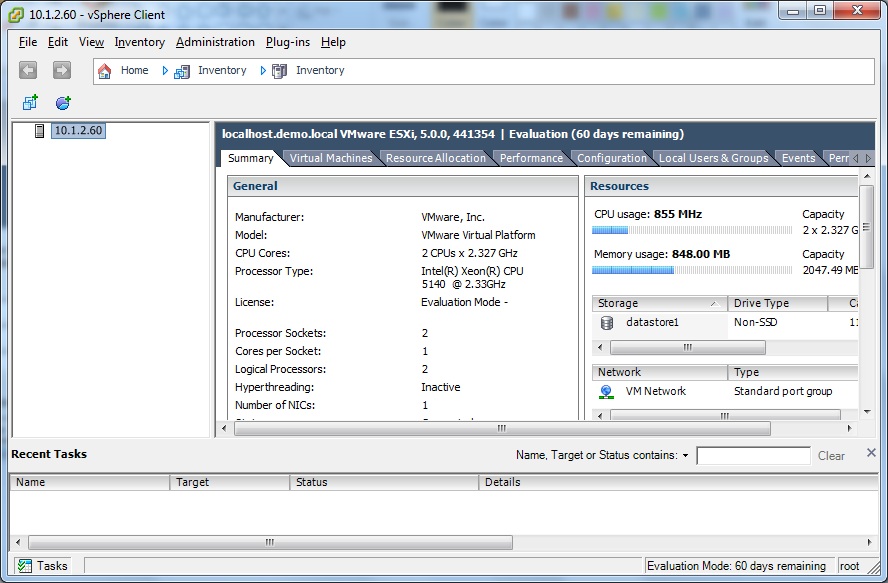Sort by Drive Type column header
This screenshot has height=583, width=888.
[x=777, y=303]
